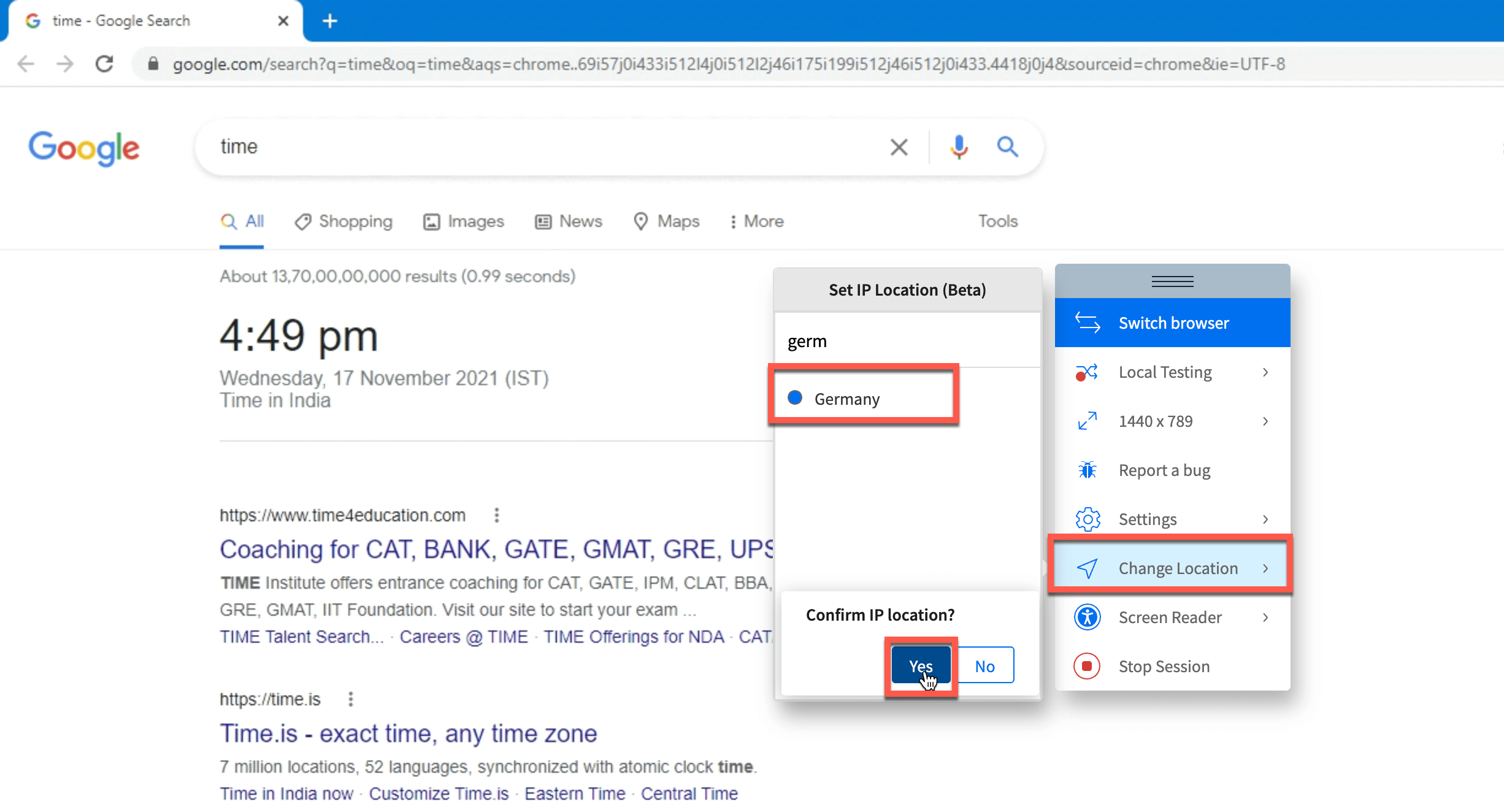Click the Stop Session icon
The image size is (1504, 812).
[1088, 666]
